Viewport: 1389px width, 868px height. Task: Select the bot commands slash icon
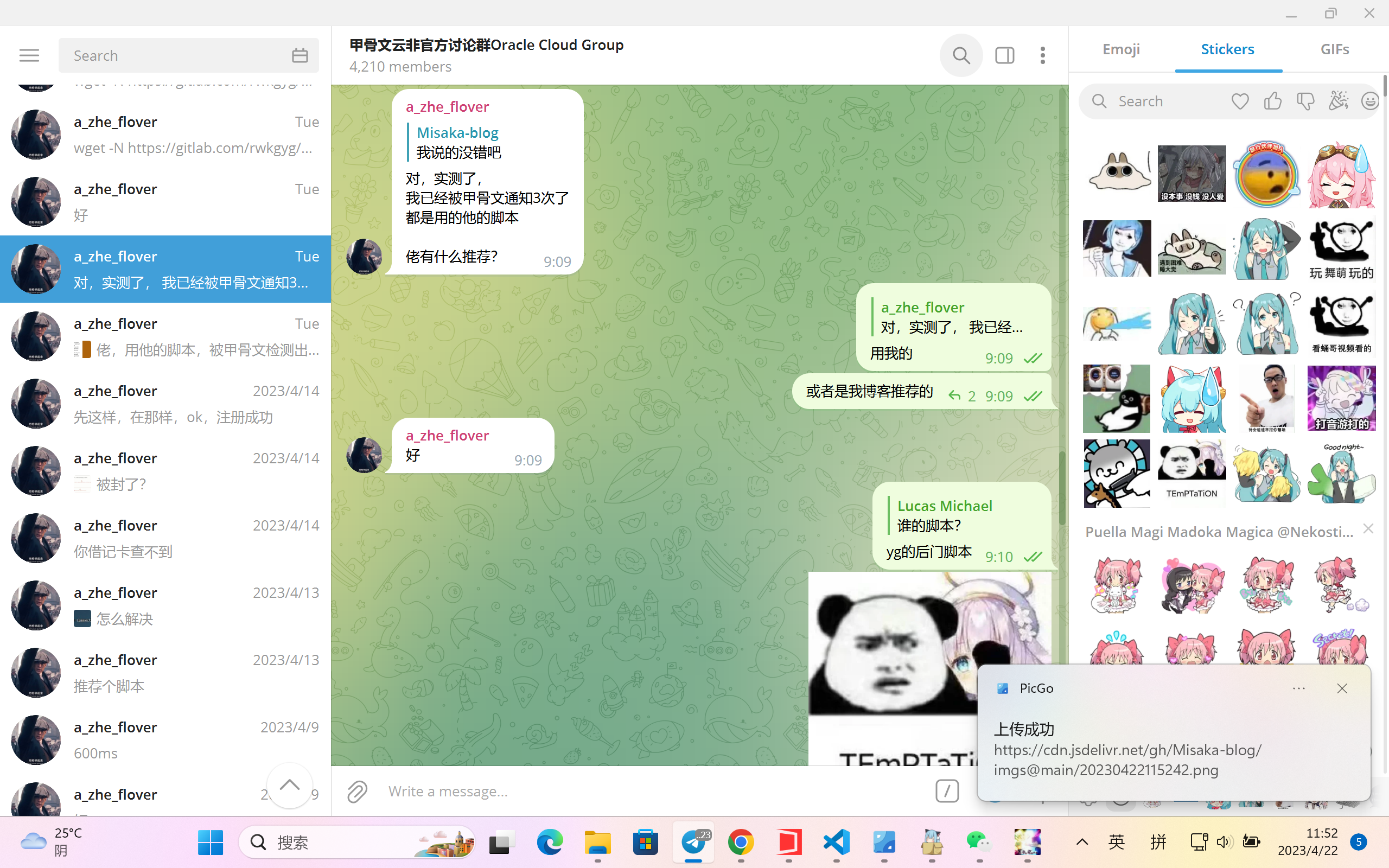[x=947, y=790]
